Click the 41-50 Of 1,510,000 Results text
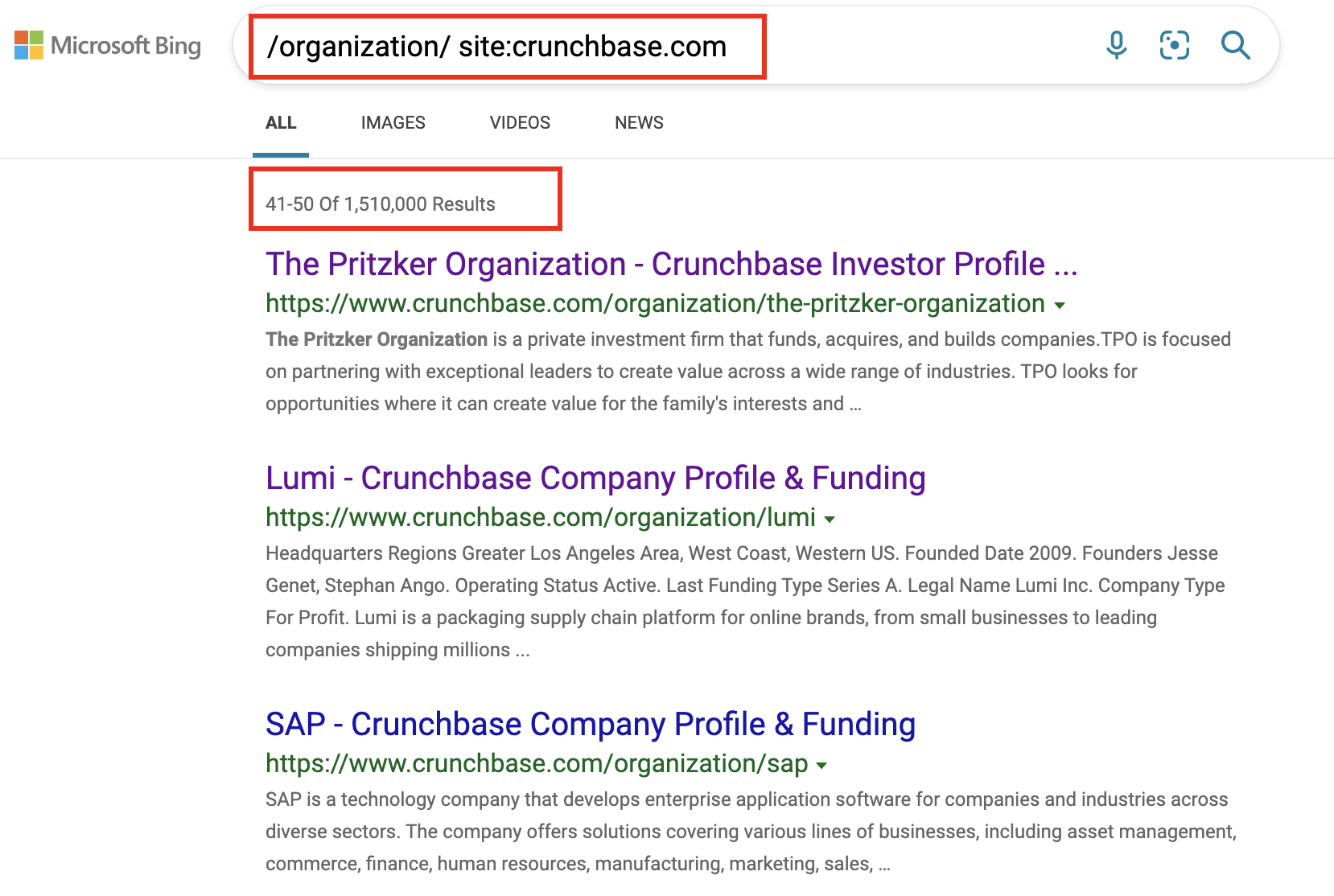This screenshot has height=896, width=1334. pyautogui.click(x=381, y=204)
